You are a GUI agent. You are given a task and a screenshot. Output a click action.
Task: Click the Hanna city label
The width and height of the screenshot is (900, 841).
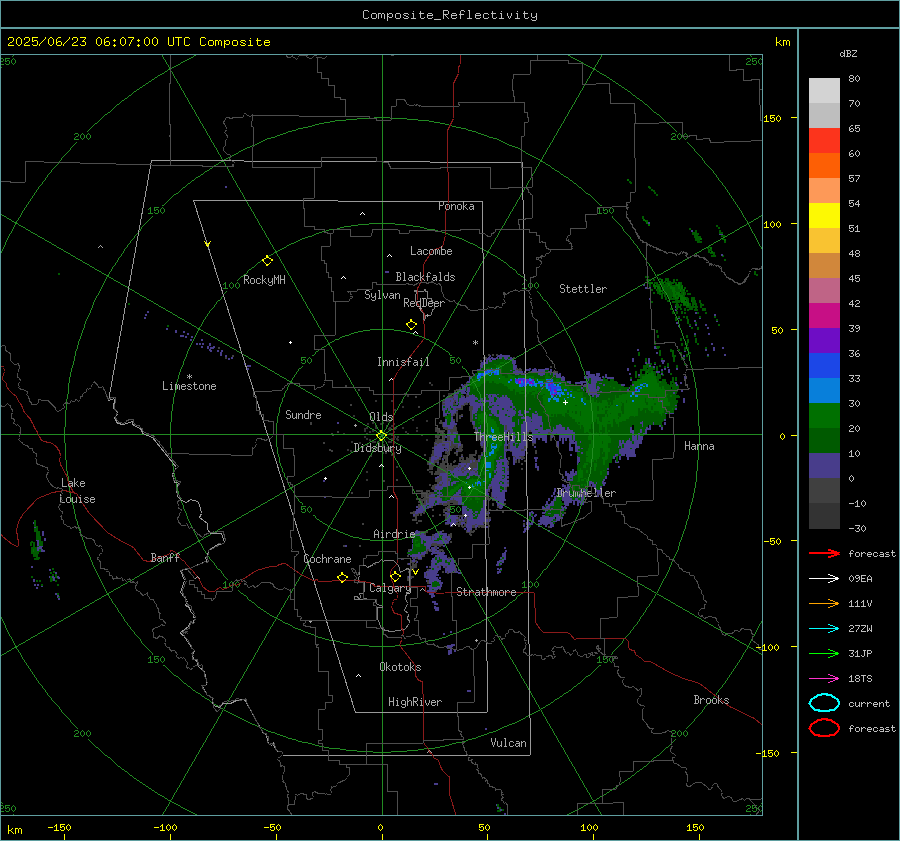(x=699, y=446)
